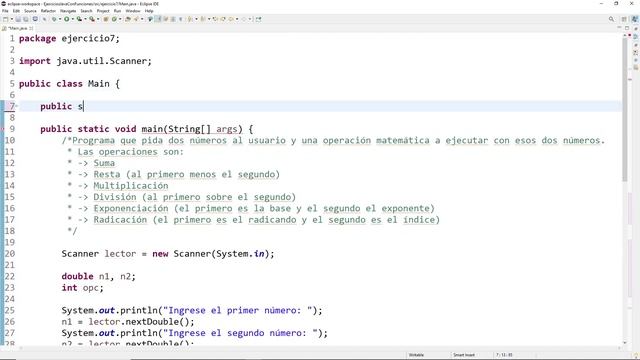The image size is (640, 360).
Task: Open the Window menu
Action: [133, 11]
